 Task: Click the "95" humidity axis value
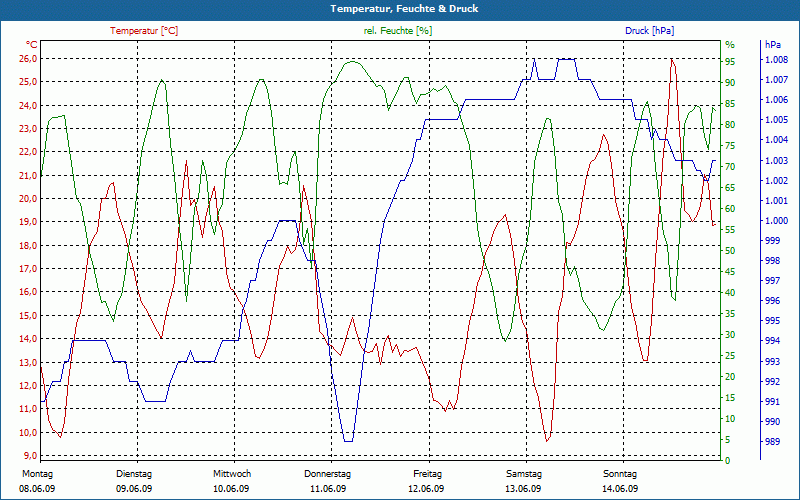731,62
